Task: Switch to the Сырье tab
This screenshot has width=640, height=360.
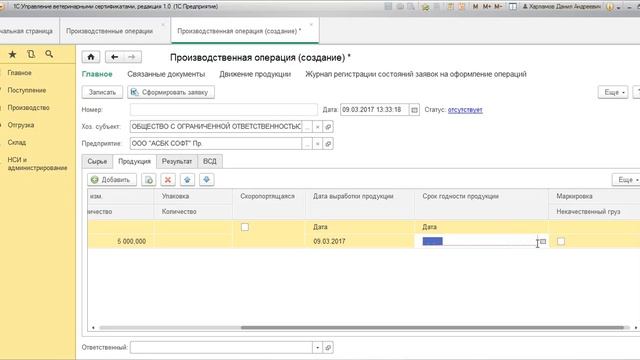Action: [97, 161]
